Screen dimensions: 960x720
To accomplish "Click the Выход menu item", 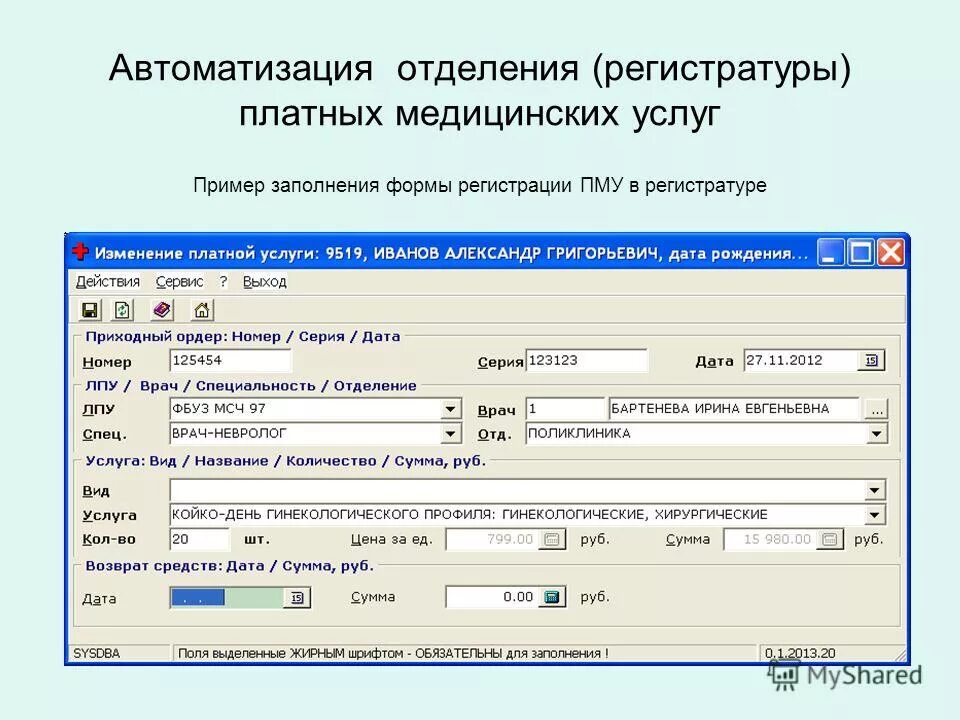I will point(265,282).
